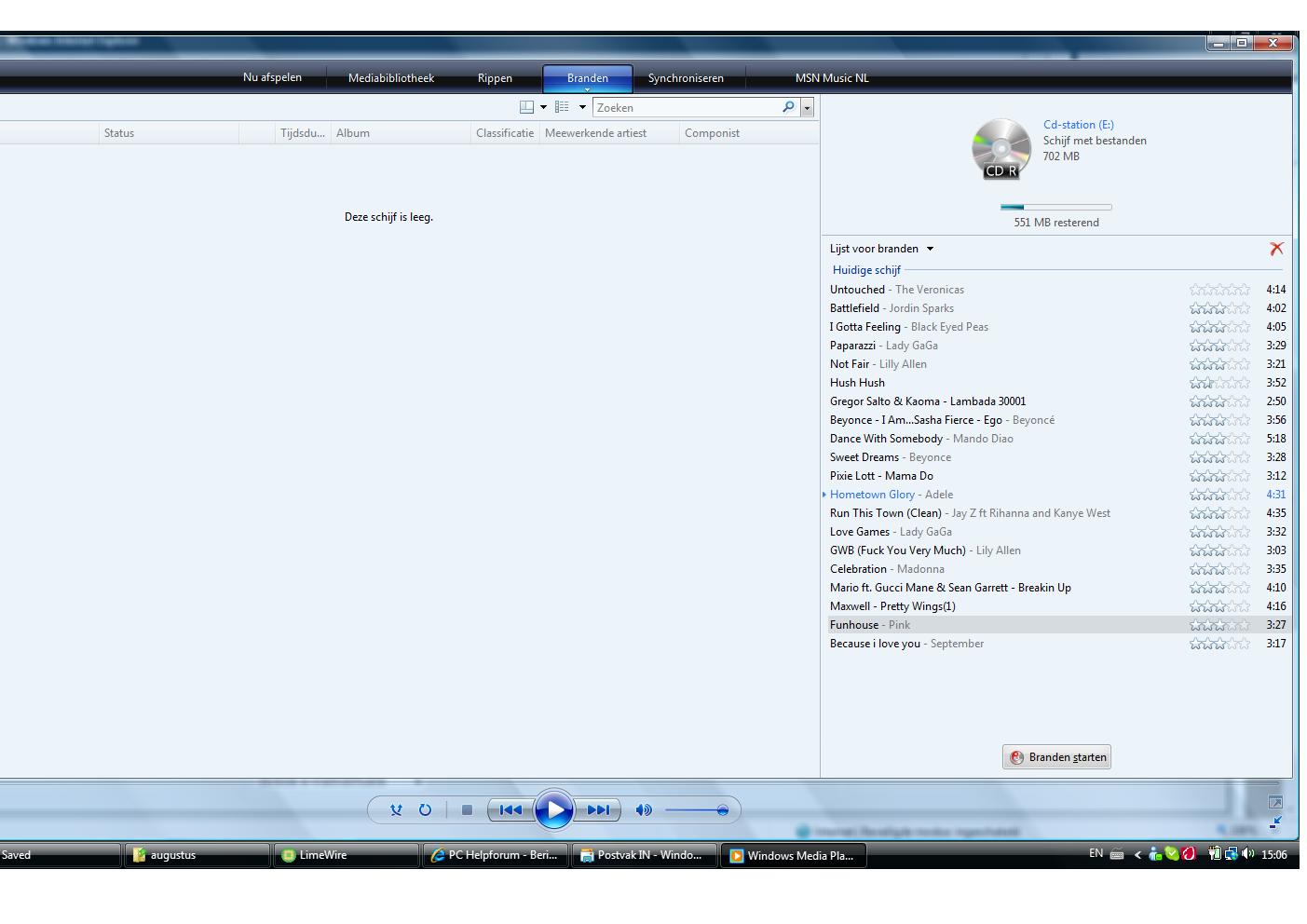Start playback with the Play button

[554, 810]
